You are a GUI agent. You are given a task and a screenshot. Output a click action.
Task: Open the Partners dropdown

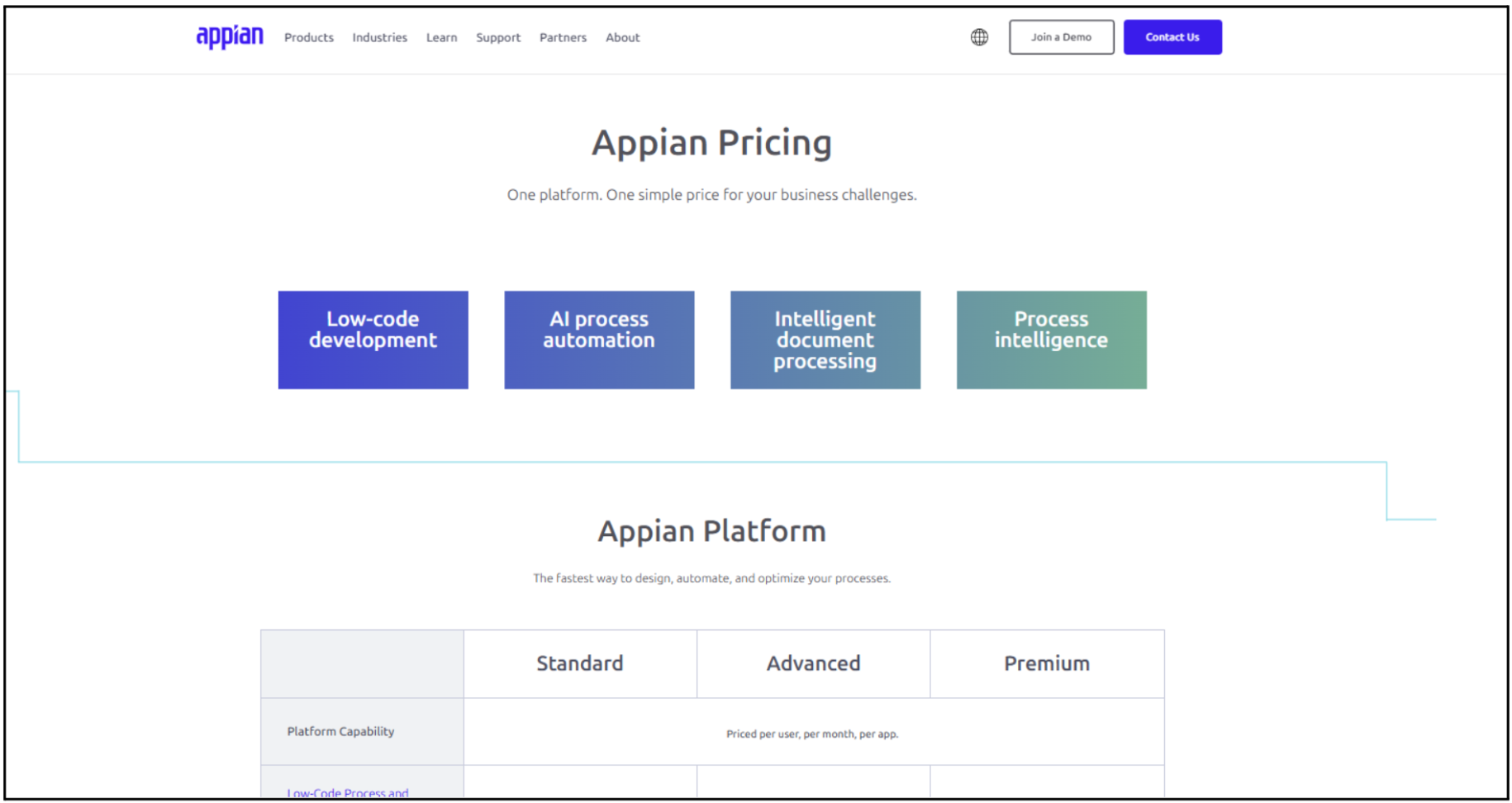coord(563,37)
